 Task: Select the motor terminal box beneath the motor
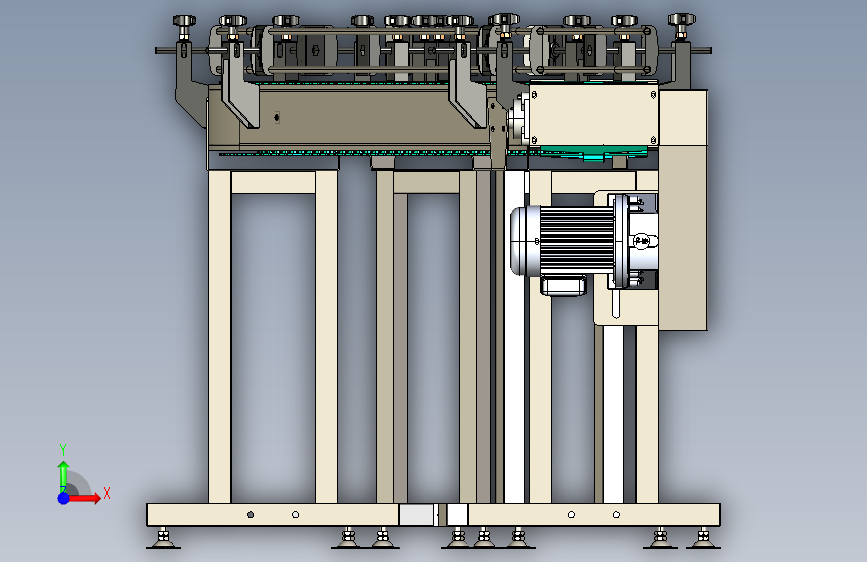(563, 284)
